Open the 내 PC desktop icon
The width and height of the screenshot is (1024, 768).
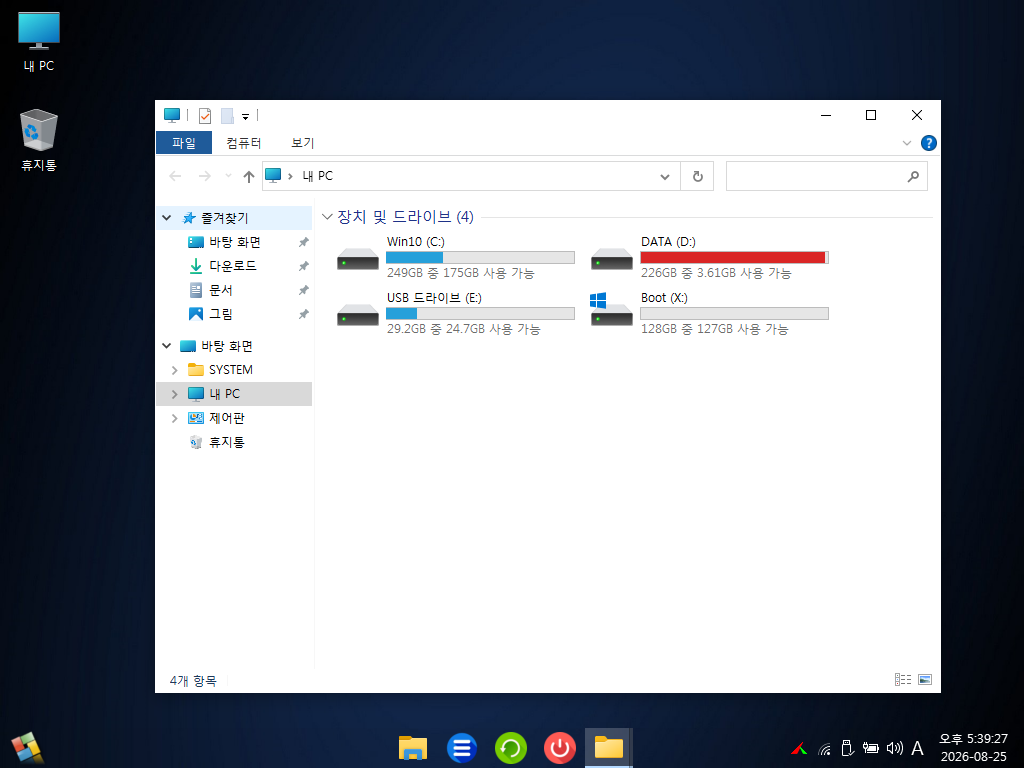pyautogui.click(x=39, y=42)
